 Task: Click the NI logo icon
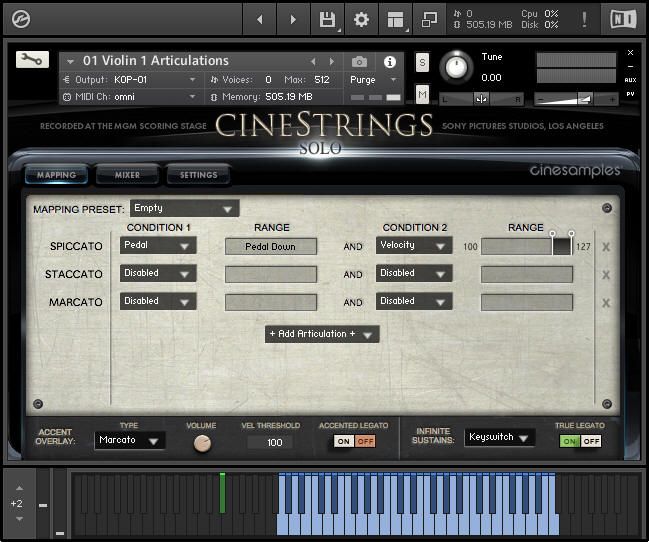coord(623,19)
